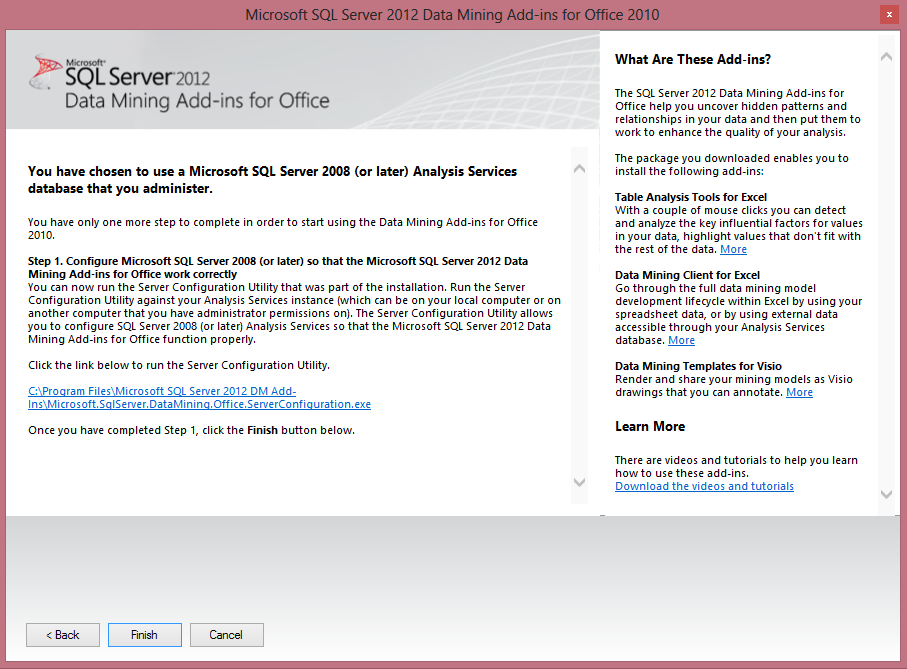This screenshot has height=669, width=907.
Task: Click left pane scroll down arrow
Action: pyautogui.click(x=579, y=482)
